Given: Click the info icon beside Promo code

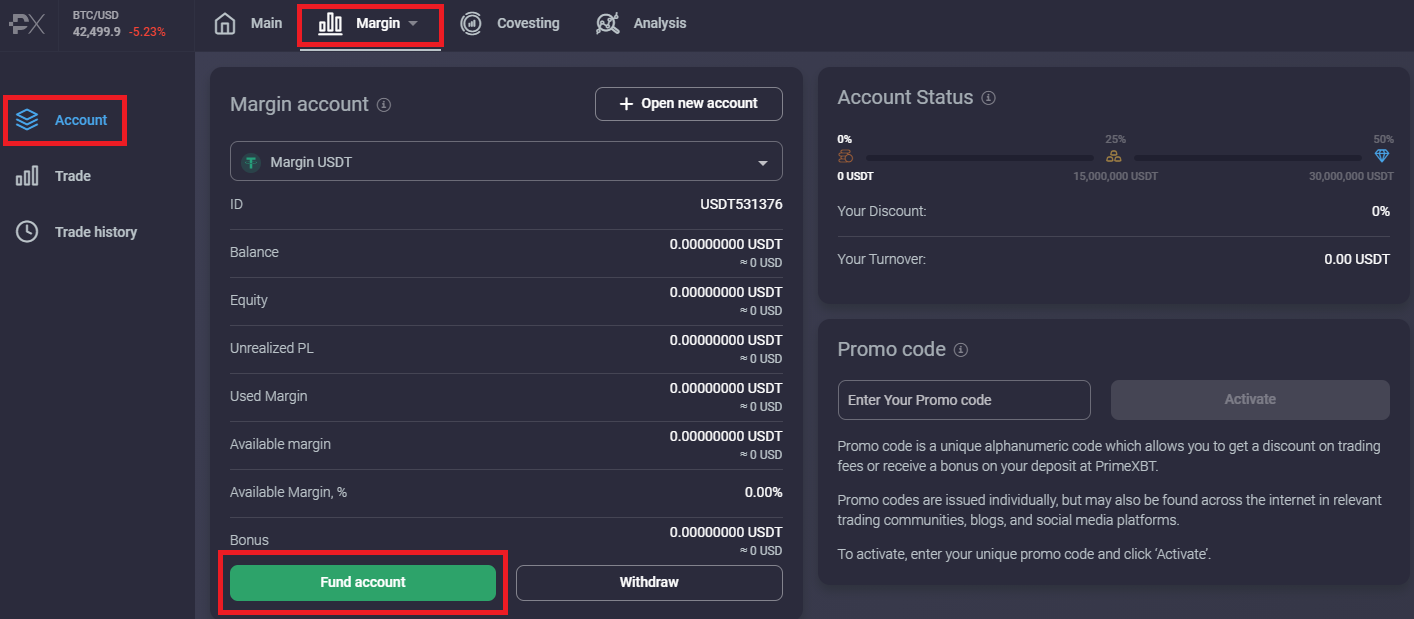Looking at the screenshot, I should (x=961, y=350).
